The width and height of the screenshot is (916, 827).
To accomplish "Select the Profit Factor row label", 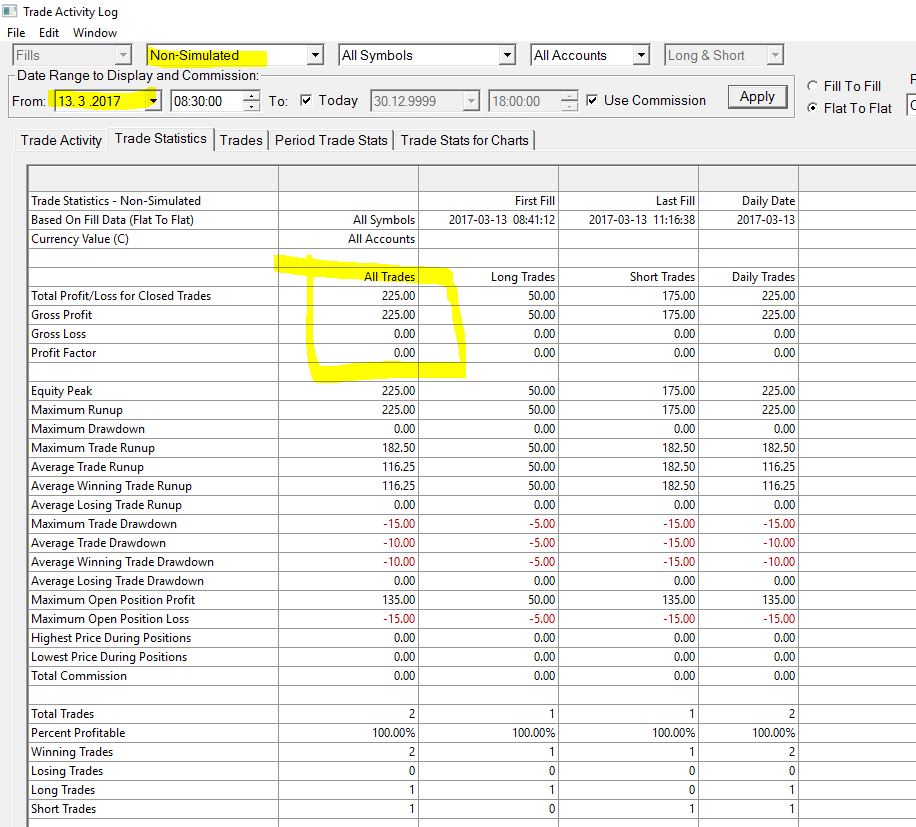I will 64,353.
